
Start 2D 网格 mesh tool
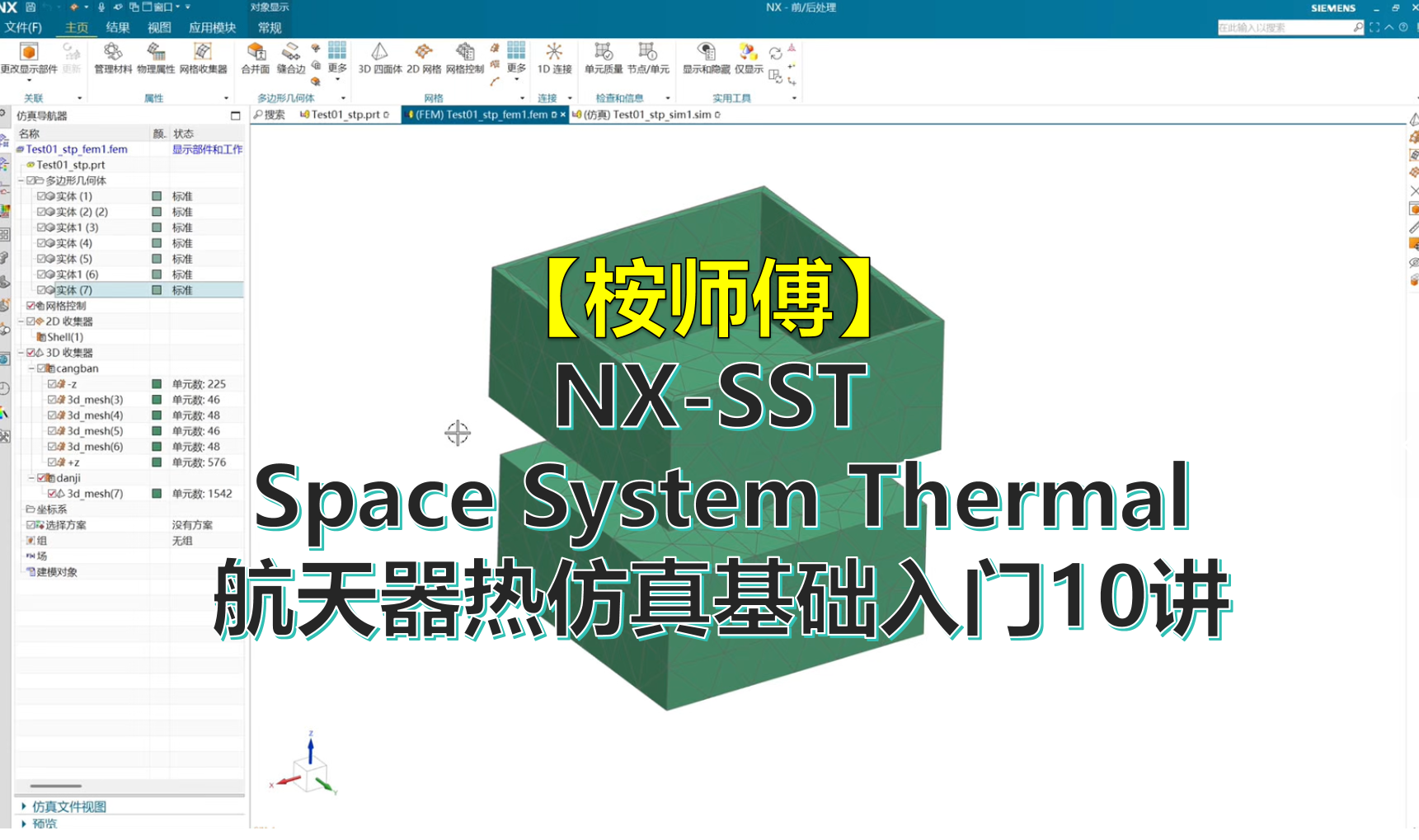pos(424,57)
